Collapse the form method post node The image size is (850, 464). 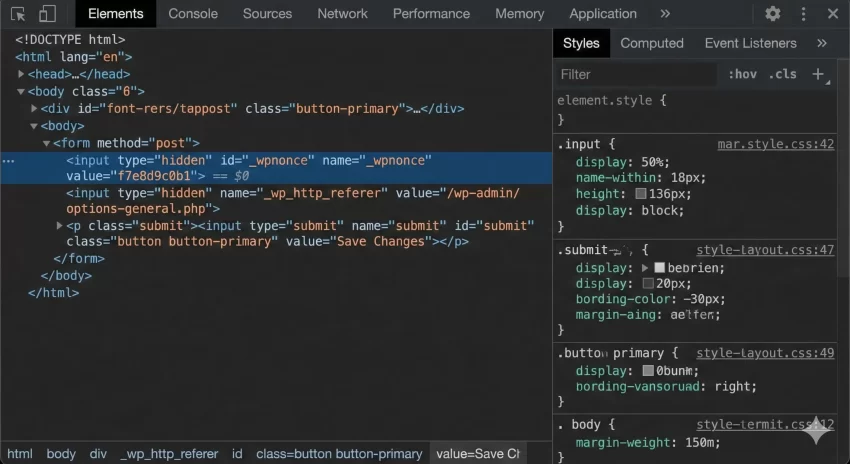[46, 143]
